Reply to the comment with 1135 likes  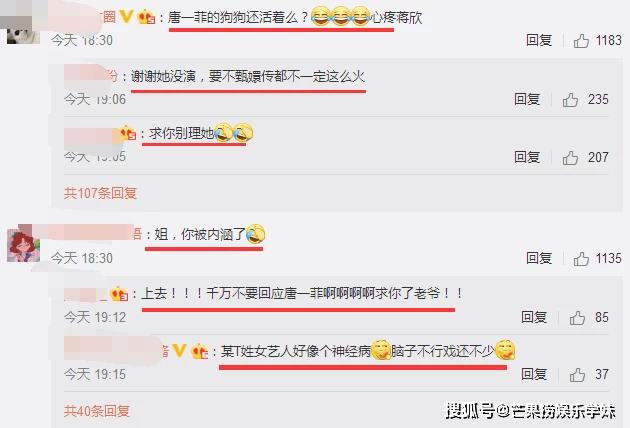(539, 258)
